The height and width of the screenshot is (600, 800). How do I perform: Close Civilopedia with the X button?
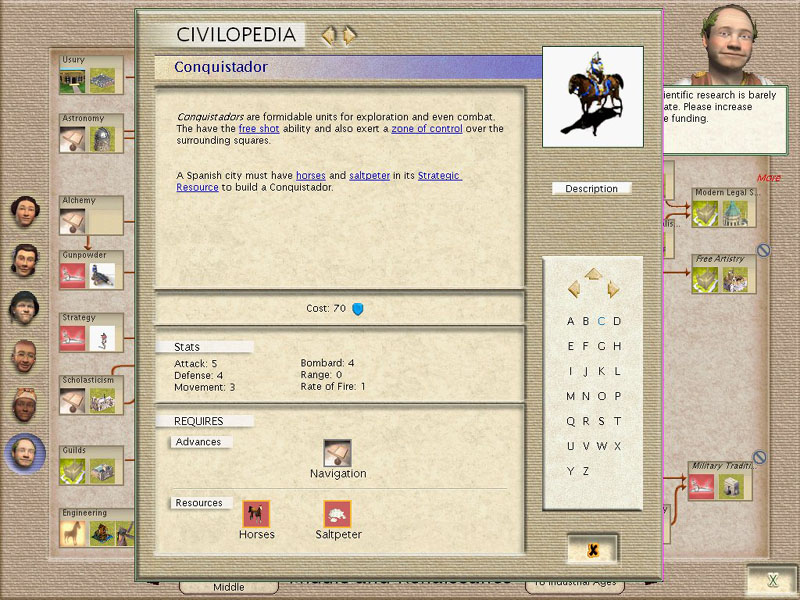tap(592, 549)
